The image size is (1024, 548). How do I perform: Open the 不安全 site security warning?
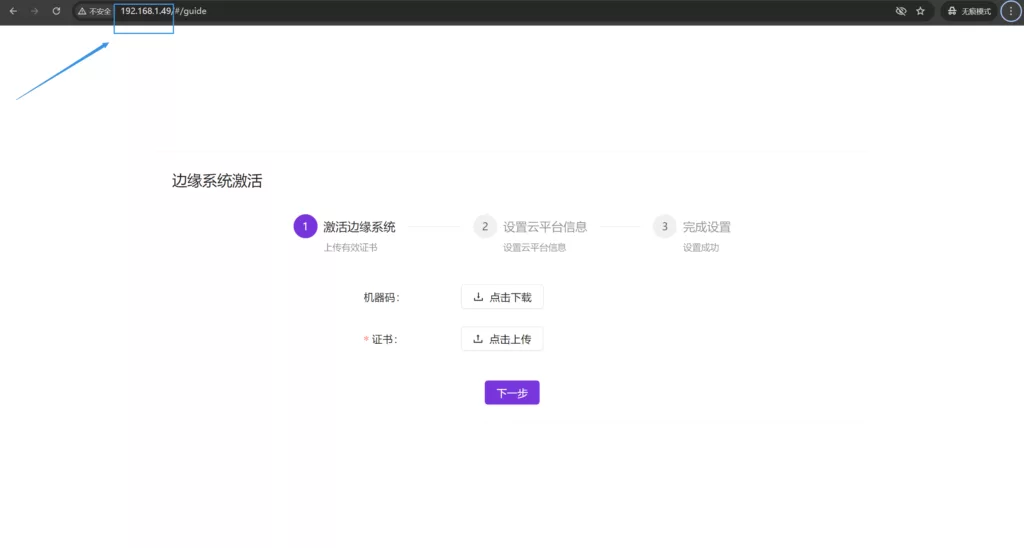pos(95,11)
